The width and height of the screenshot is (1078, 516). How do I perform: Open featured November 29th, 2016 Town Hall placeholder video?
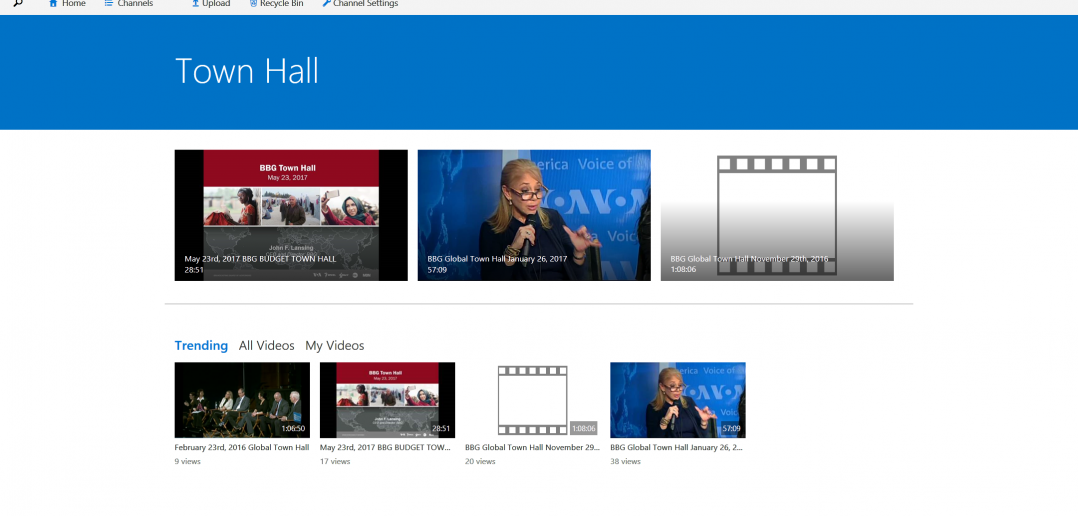(777, 215)
